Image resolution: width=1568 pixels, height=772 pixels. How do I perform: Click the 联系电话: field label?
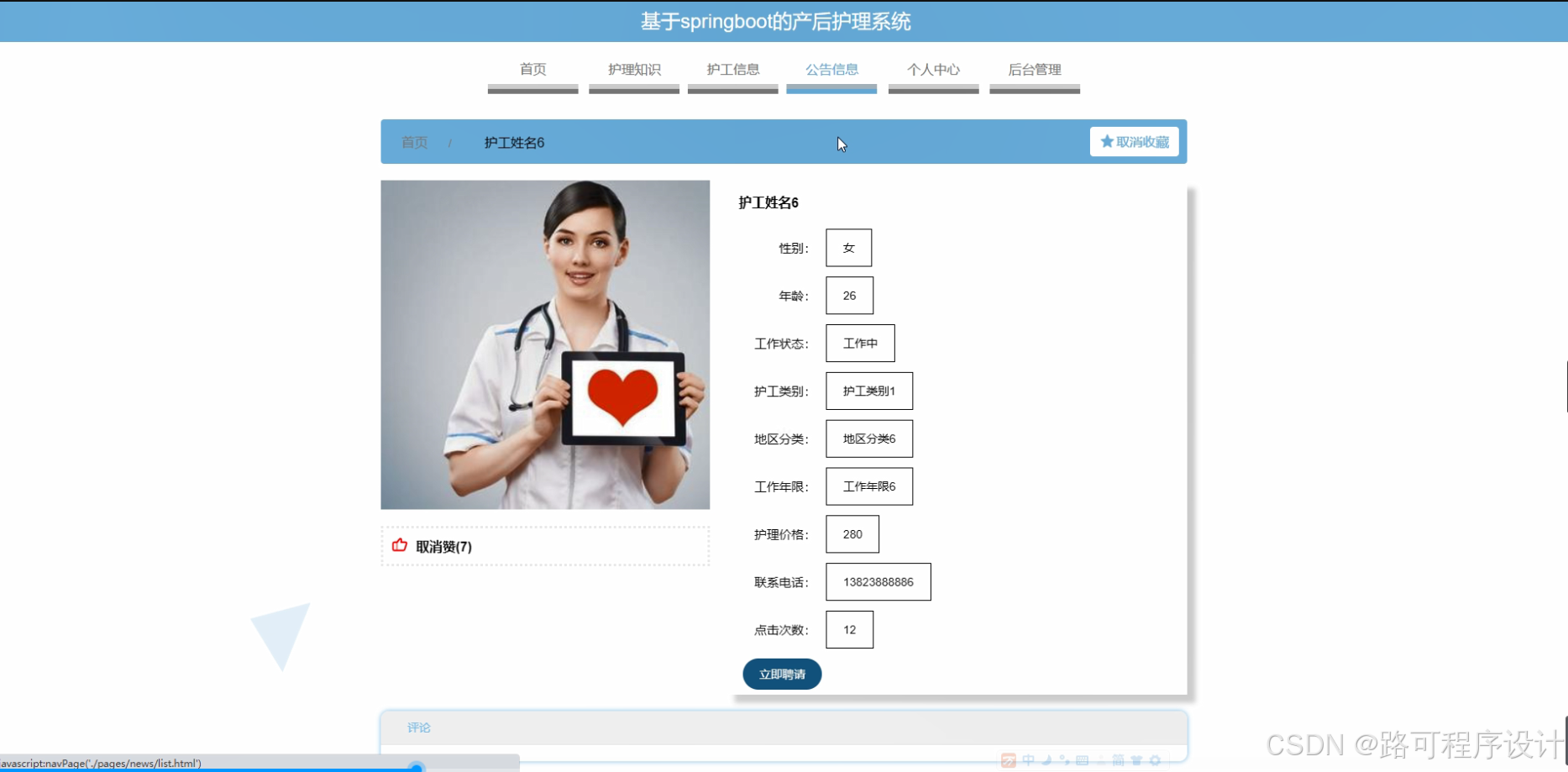click(x=781, y=582)
